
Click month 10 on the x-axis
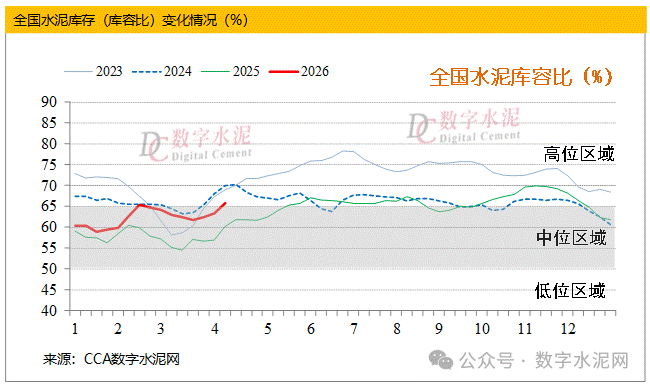[482, 329]
